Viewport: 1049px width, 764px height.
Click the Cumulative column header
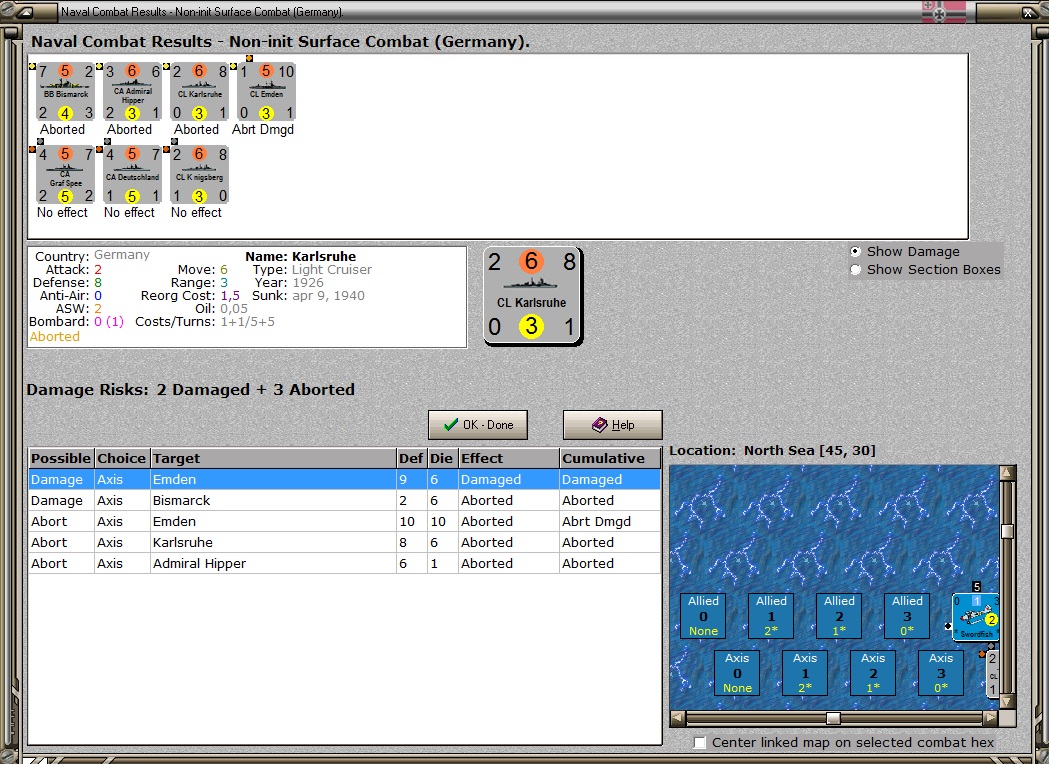coord(609,458)
